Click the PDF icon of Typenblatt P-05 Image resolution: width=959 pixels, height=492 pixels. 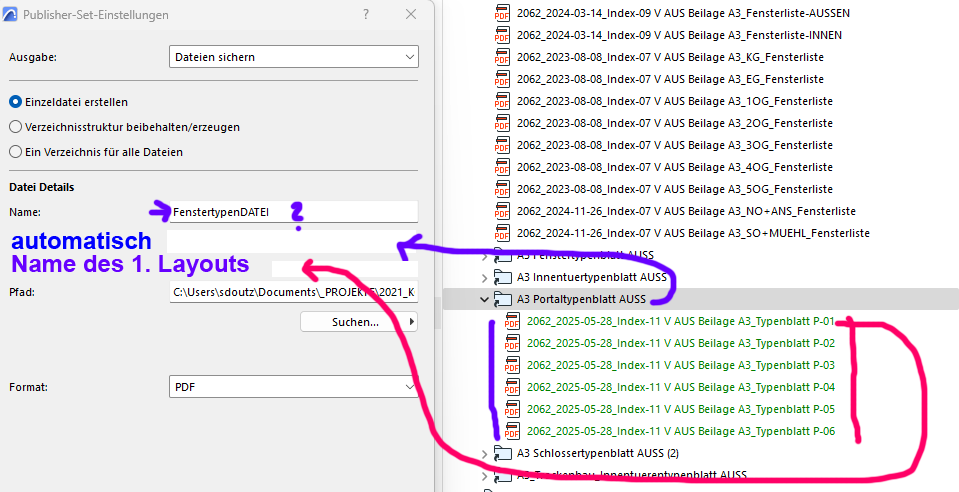pos(512,410)
